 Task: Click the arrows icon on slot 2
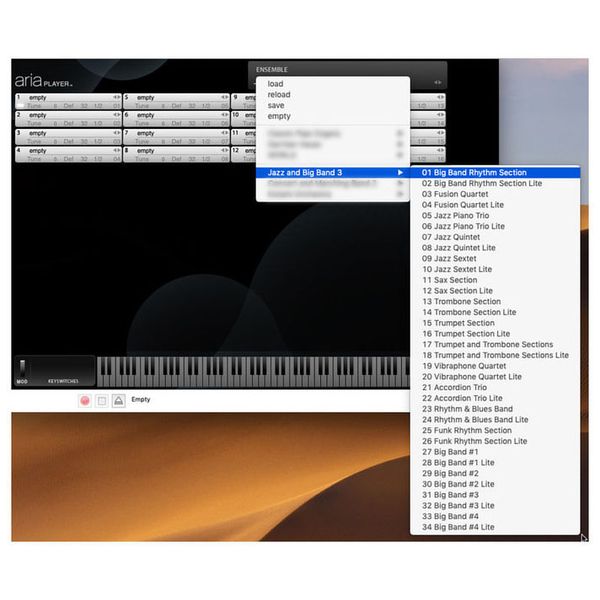point(116,115)
